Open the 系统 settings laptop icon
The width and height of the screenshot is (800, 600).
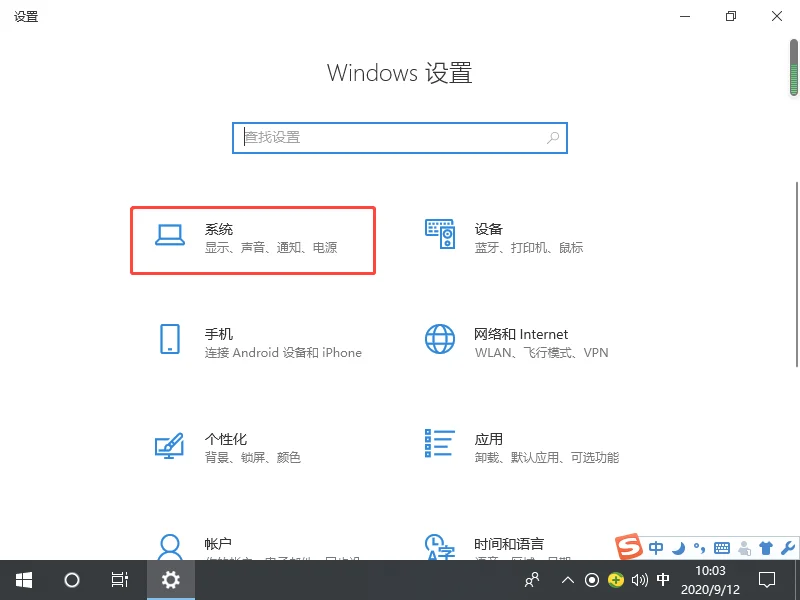170,235
